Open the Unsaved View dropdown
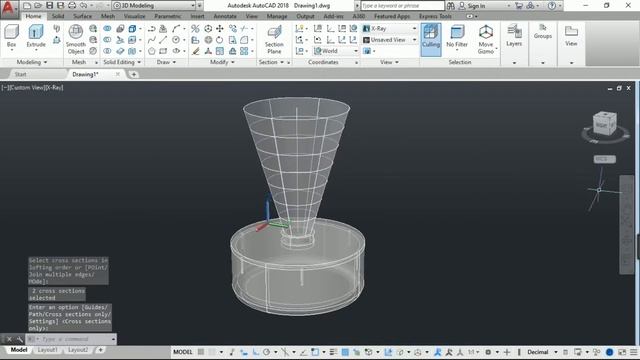The image size is (640, 360). [390, 40]
